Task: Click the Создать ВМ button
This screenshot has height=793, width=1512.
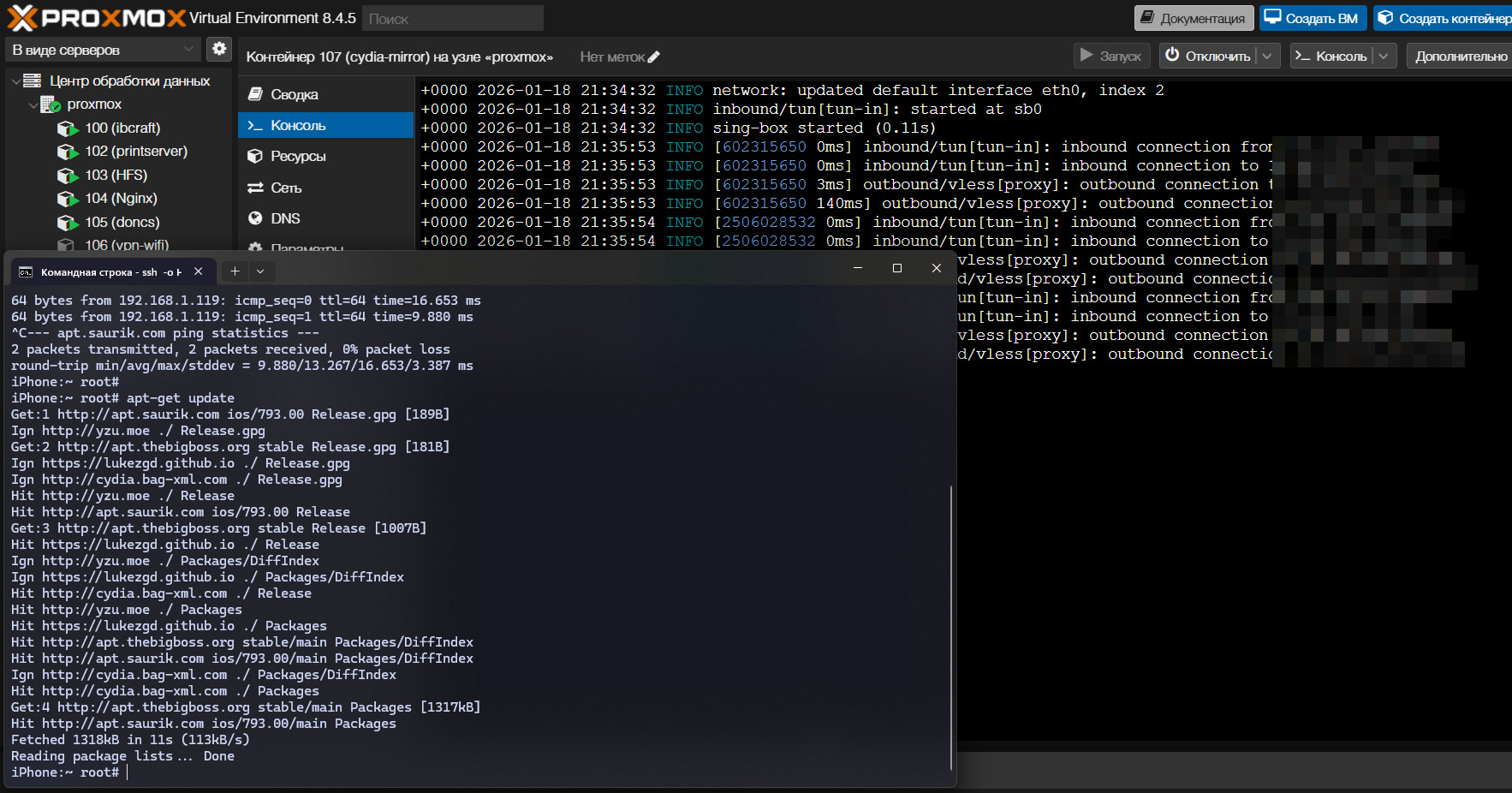Action: coord(1312,18)
